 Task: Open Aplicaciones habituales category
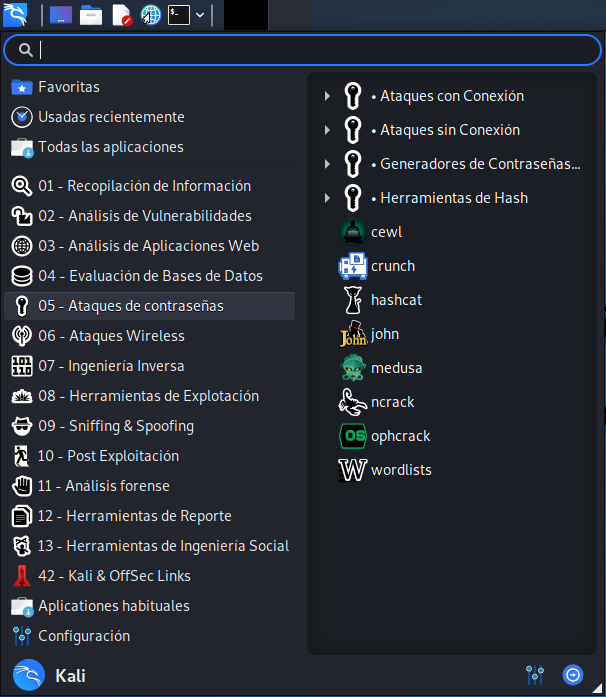click(149, 606)
